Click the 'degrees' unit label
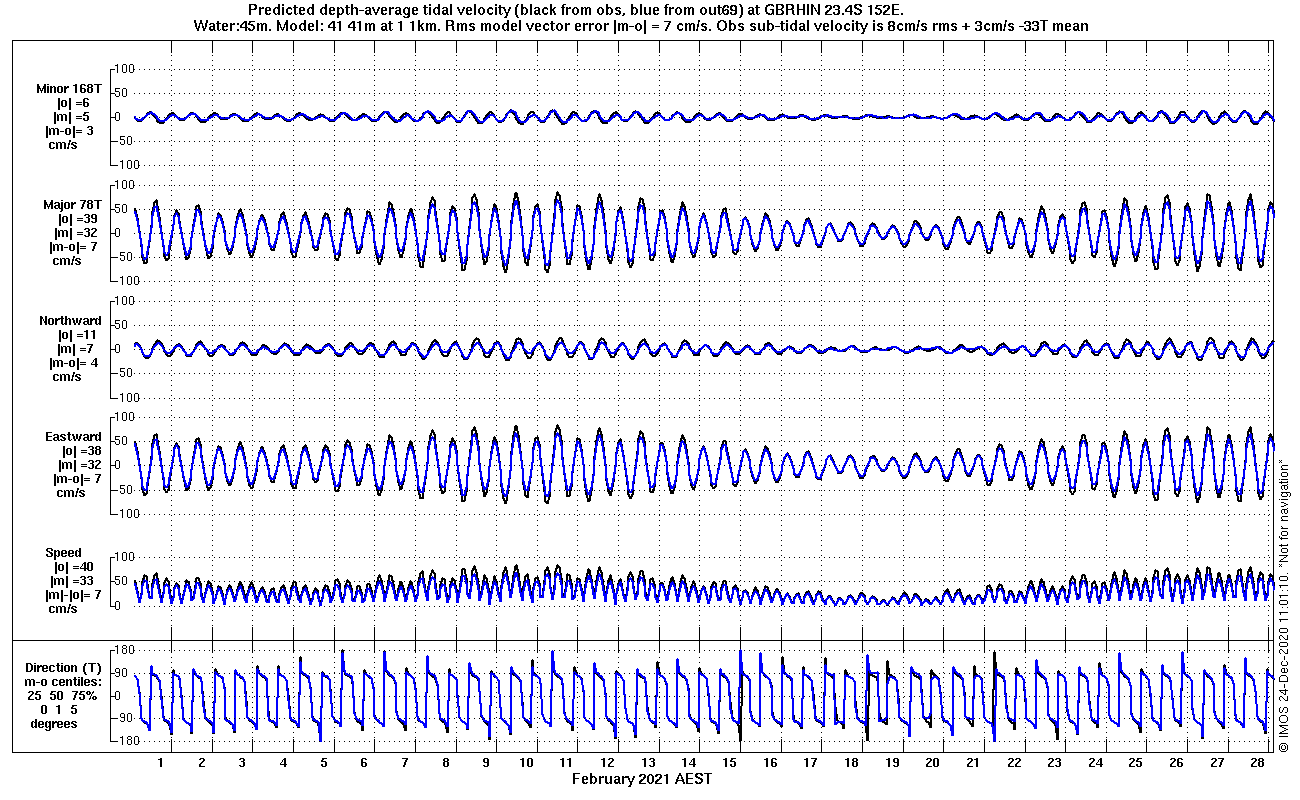1300x800 pixels. tap(54, 724)
